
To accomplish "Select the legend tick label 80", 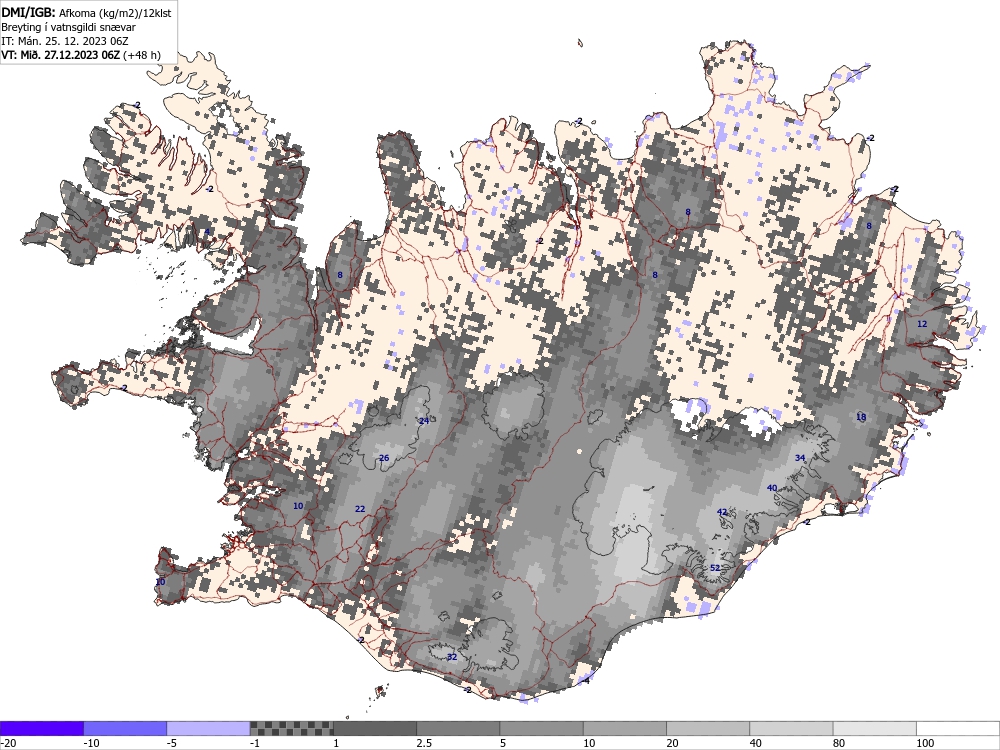I will coord(839,743).
